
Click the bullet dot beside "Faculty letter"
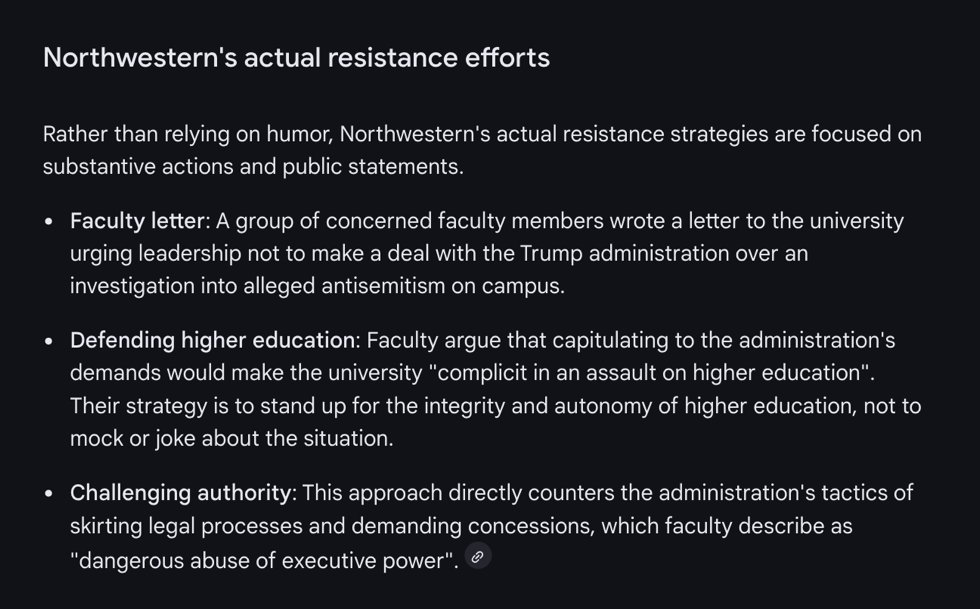click(48, 221)
